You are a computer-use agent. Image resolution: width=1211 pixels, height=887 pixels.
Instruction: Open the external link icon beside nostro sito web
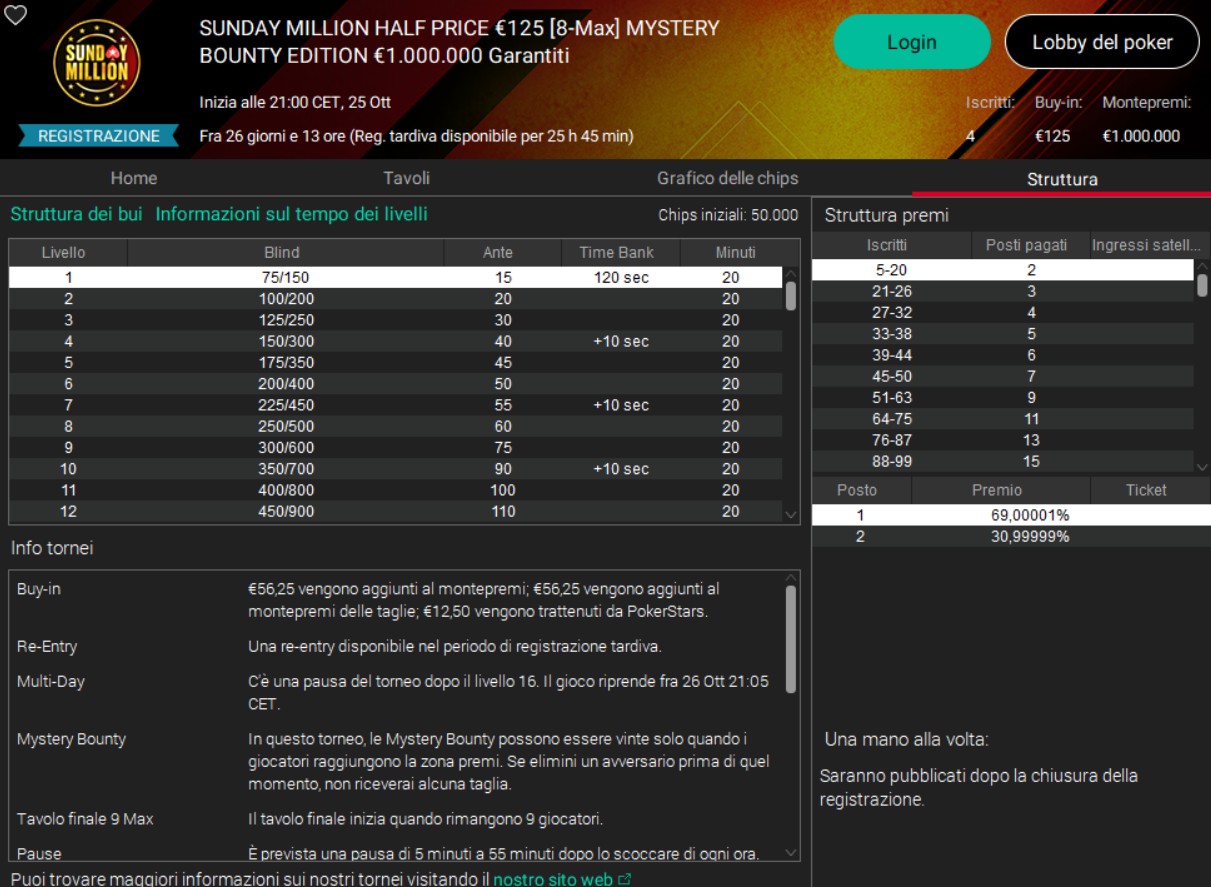click(625, 879)
